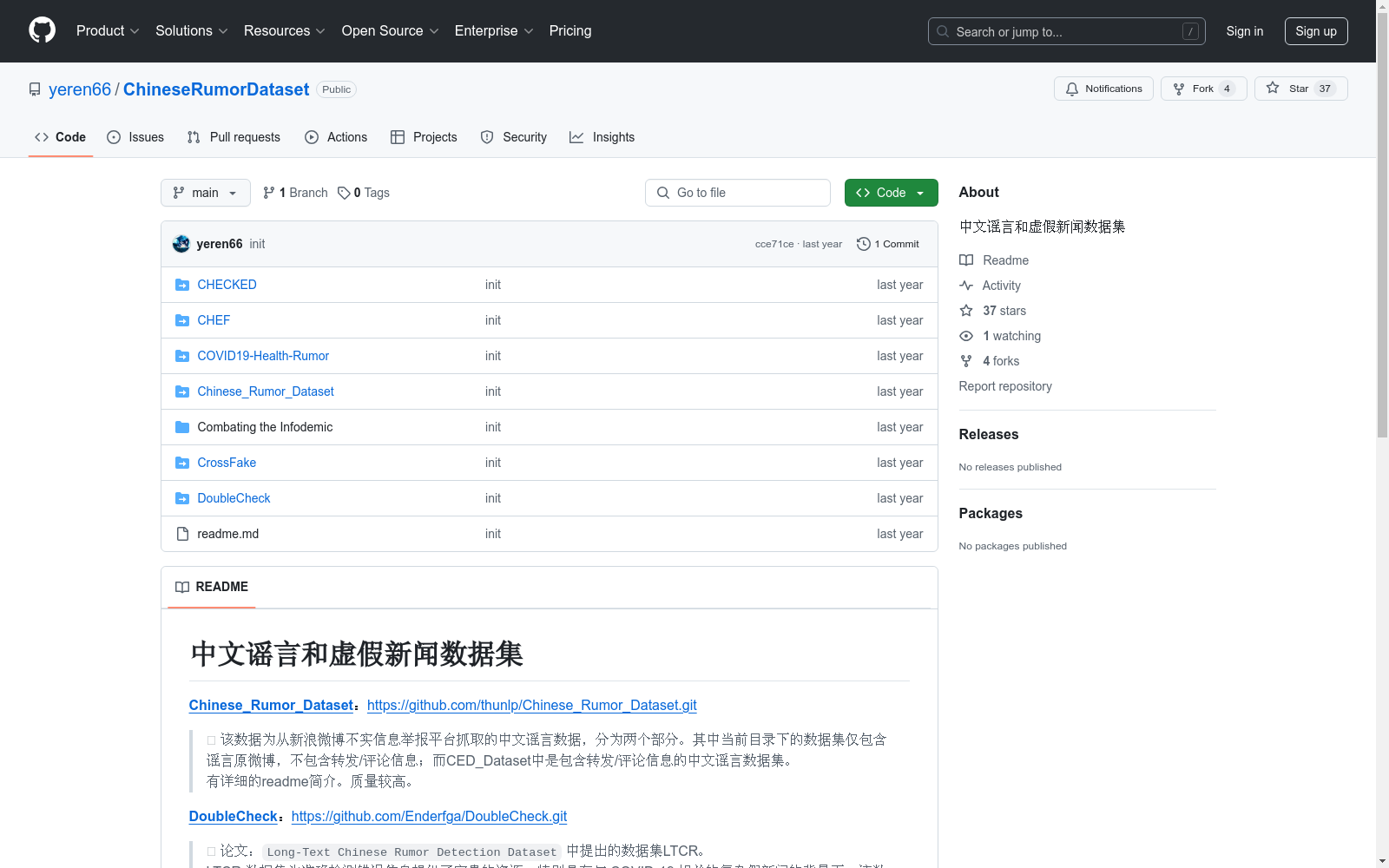
Task: Click Report repository
Action: click(x=1005, y=386)
